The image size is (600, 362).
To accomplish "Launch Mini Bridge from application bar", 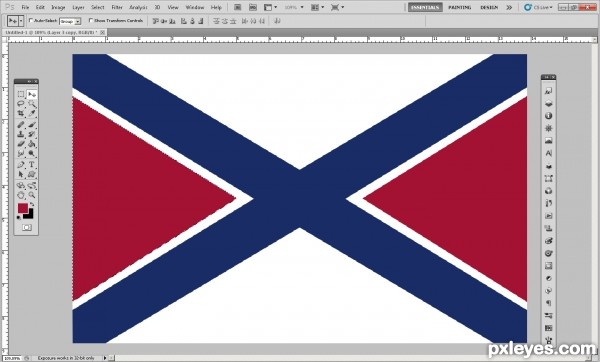I will pyautogui.click(x=253, y=7).
